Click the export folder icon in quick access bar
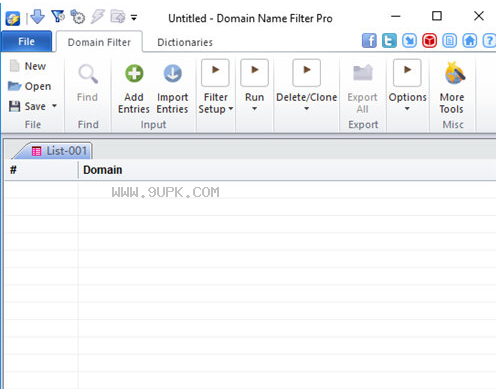 pyautogui.click(x=118, y=16)
